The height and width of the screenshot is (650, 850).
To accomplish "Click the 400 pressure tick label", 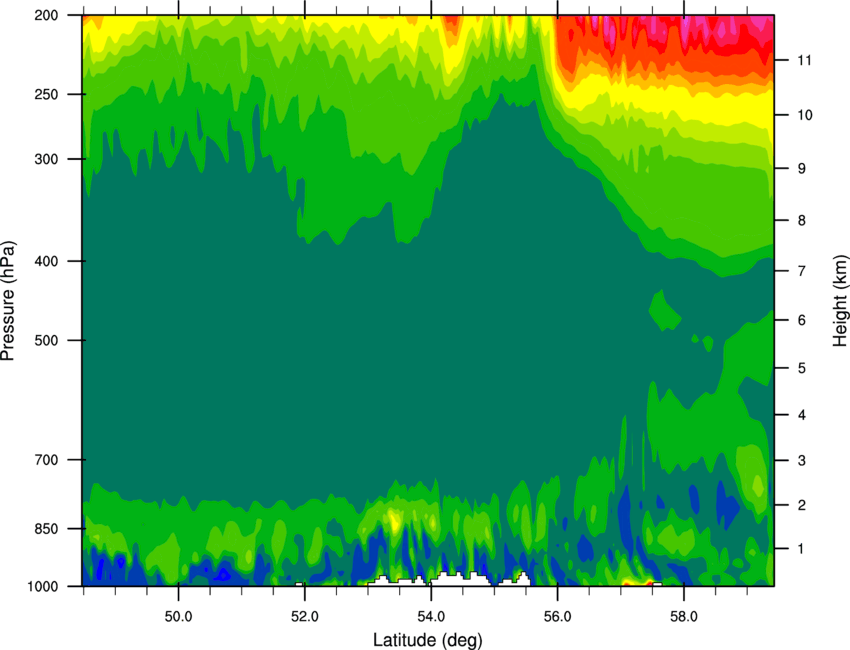I will click(x=46, y=261).
